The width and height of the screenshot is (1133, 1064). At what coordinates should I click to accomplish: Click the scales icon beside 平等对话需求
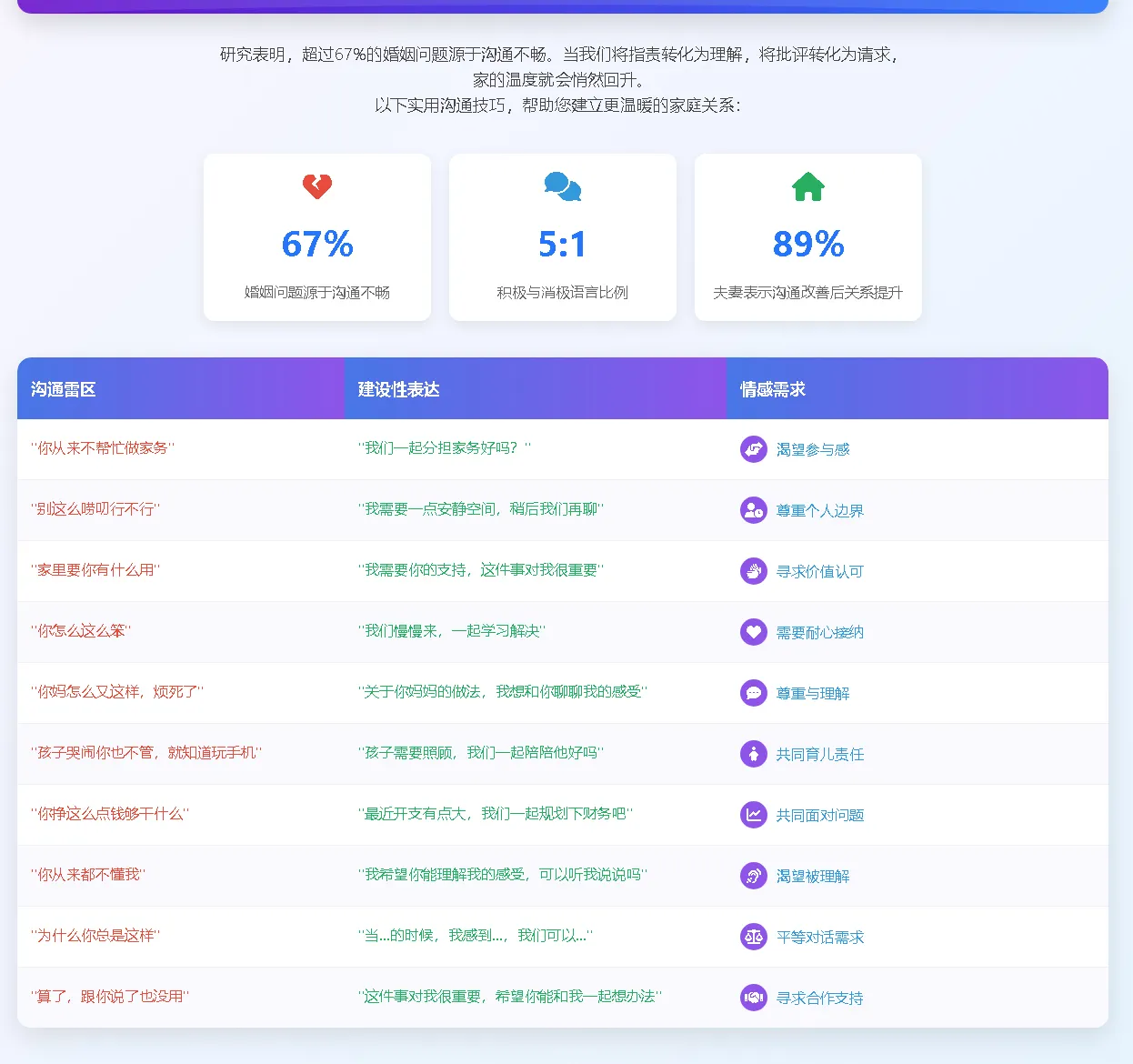(x=754, y=937)
